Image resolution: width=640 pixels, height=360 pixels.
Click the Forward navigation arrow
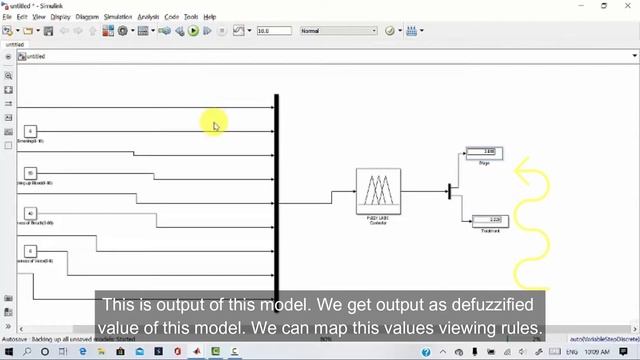pyautogui.click(x=78, y=31)
